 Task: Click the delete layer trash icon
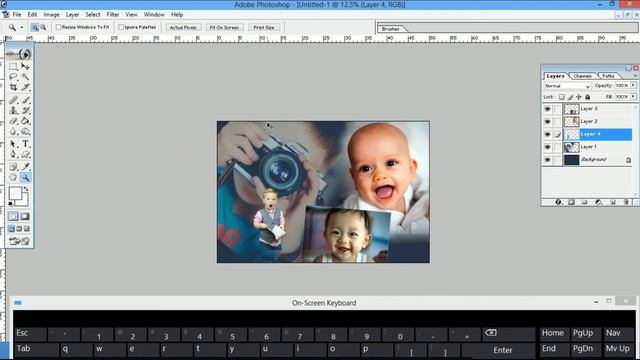pyautogui.click(x=626, y=202)
